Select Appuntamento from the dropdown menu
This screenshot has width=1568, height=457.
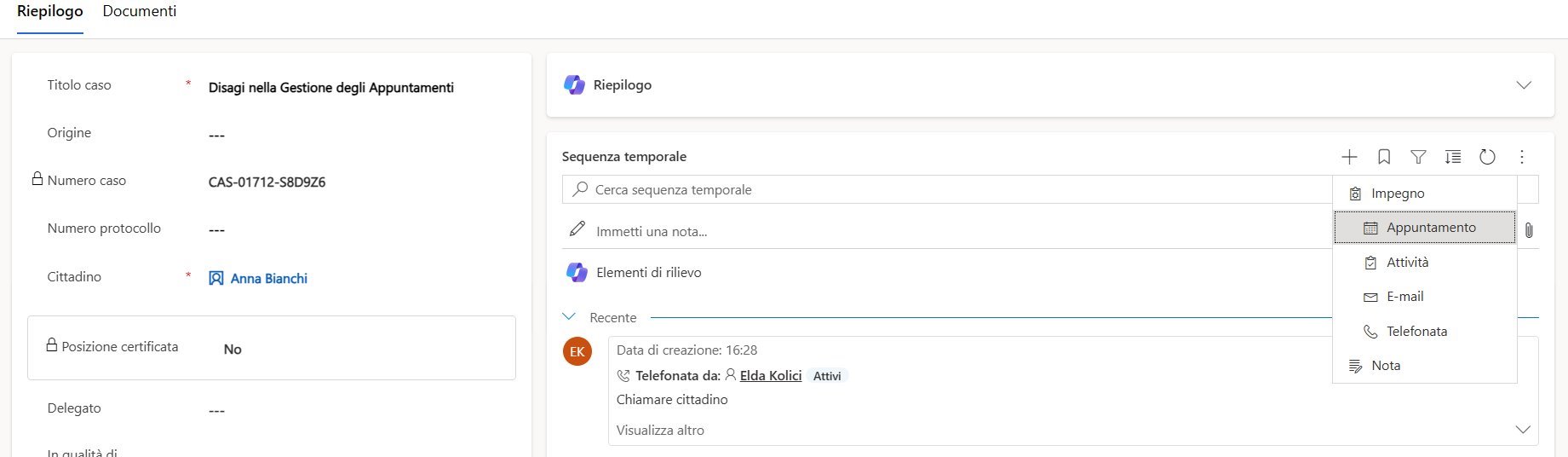1430,228
